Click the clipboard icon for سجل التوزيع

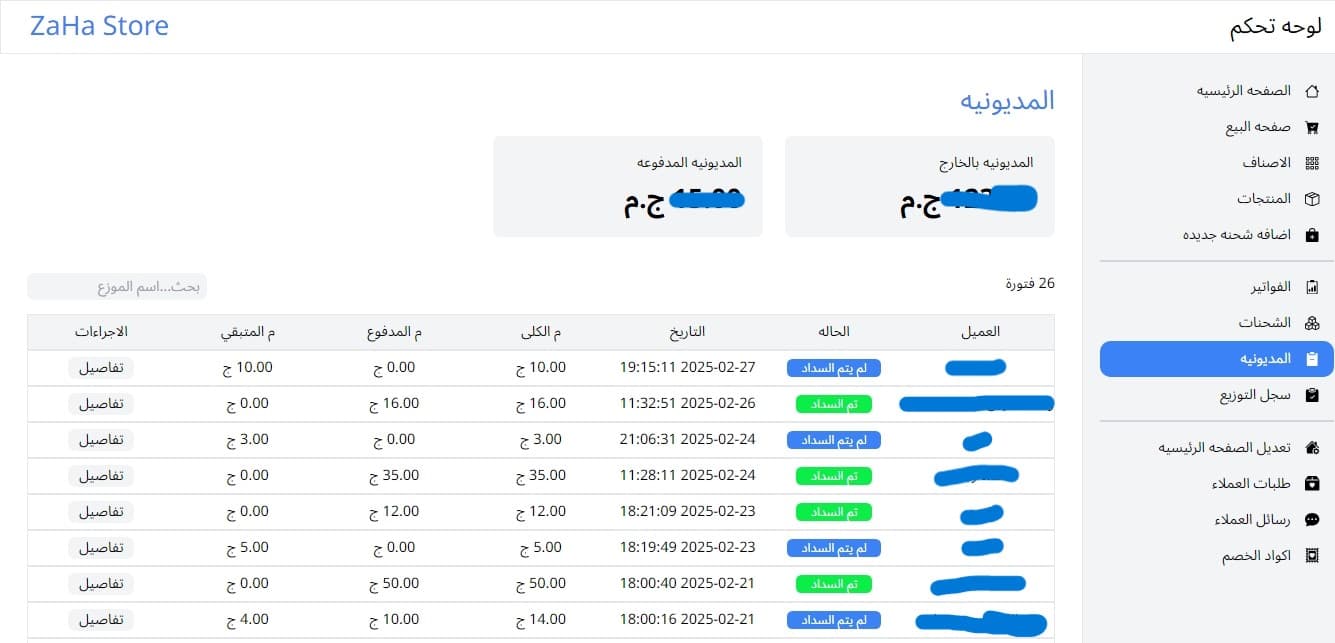click(1313, 395)
